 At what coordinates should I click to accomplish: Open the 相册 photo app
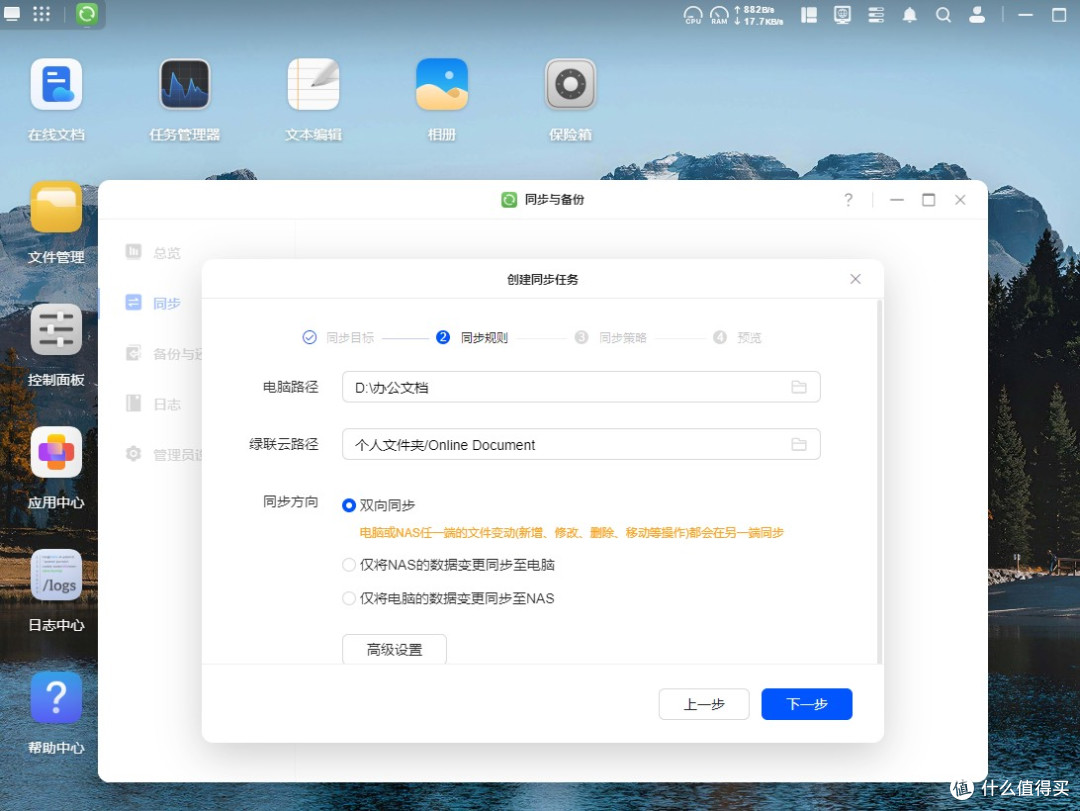pyautogui.click(x=442, y=85)
